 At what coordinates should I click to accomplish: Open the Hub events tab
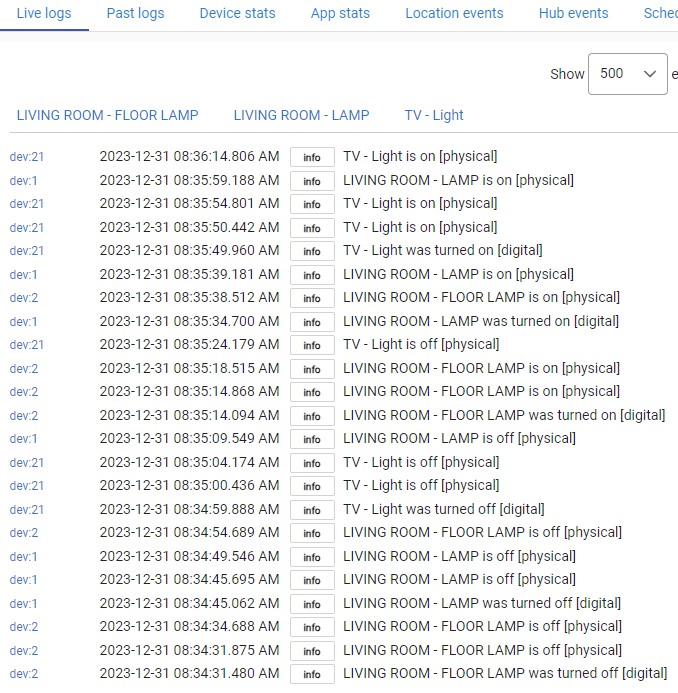[x=573, y=13]
